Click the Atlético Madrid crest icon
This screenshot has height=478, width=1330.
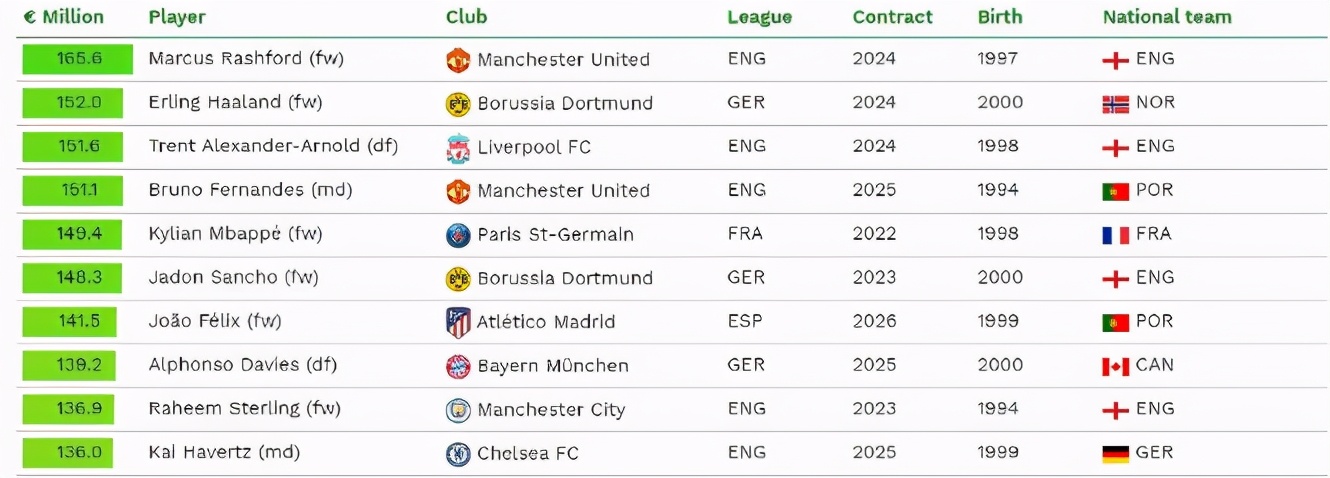coord(457,322)
